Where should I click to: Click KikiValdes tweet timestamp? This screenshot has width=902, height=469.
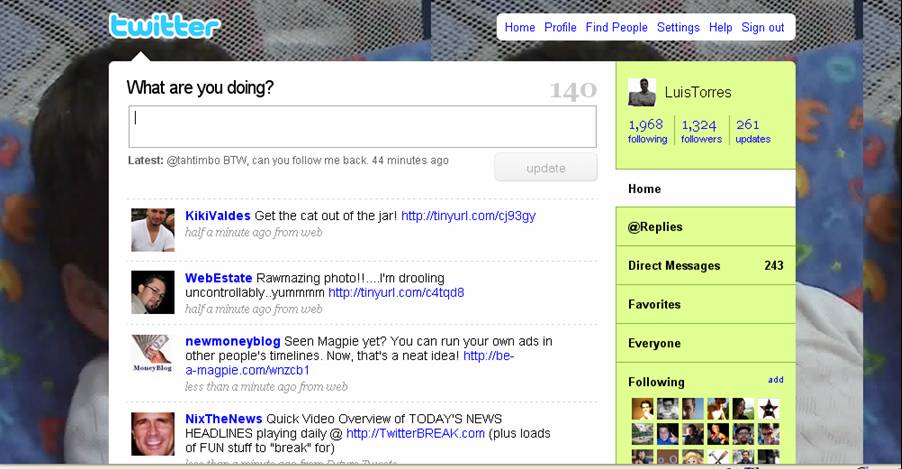tap(254, 232)
